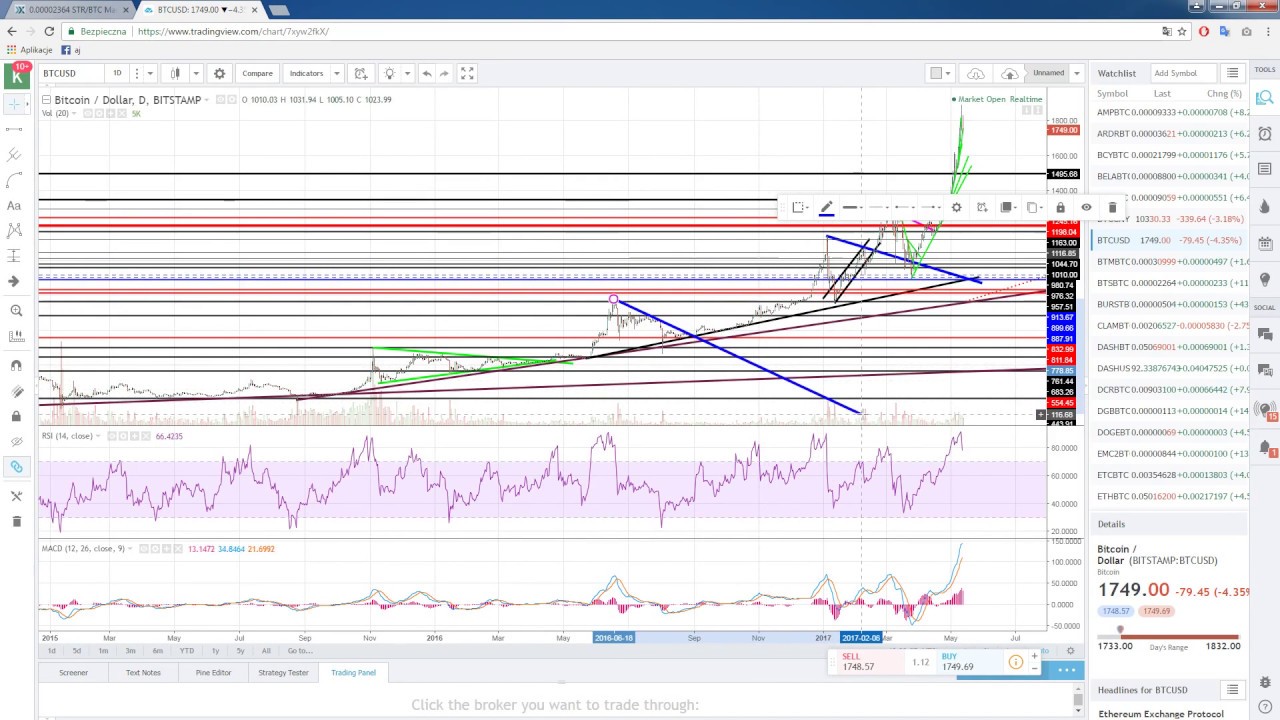
Task: Open the visual order layers dropdown in floating toolbar
Action: 1008,207
